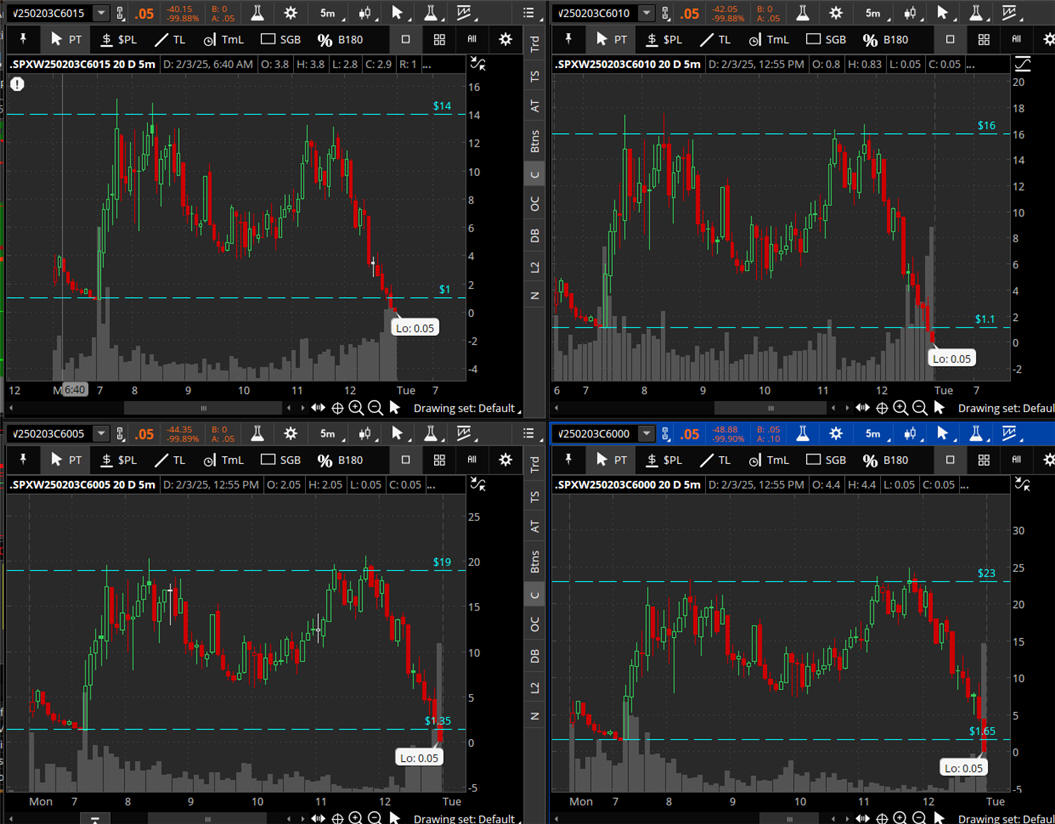Viewport: 1055px width, 824px height.
Task: Click the TL trendline button in the C6005 toolbar
Action: [170, 460]
